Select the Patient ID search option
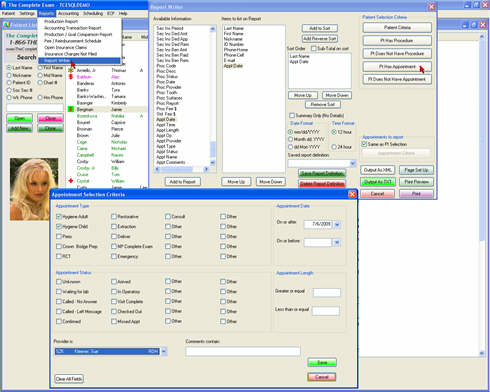Screen dimensions: 490x392 [9, 83]
